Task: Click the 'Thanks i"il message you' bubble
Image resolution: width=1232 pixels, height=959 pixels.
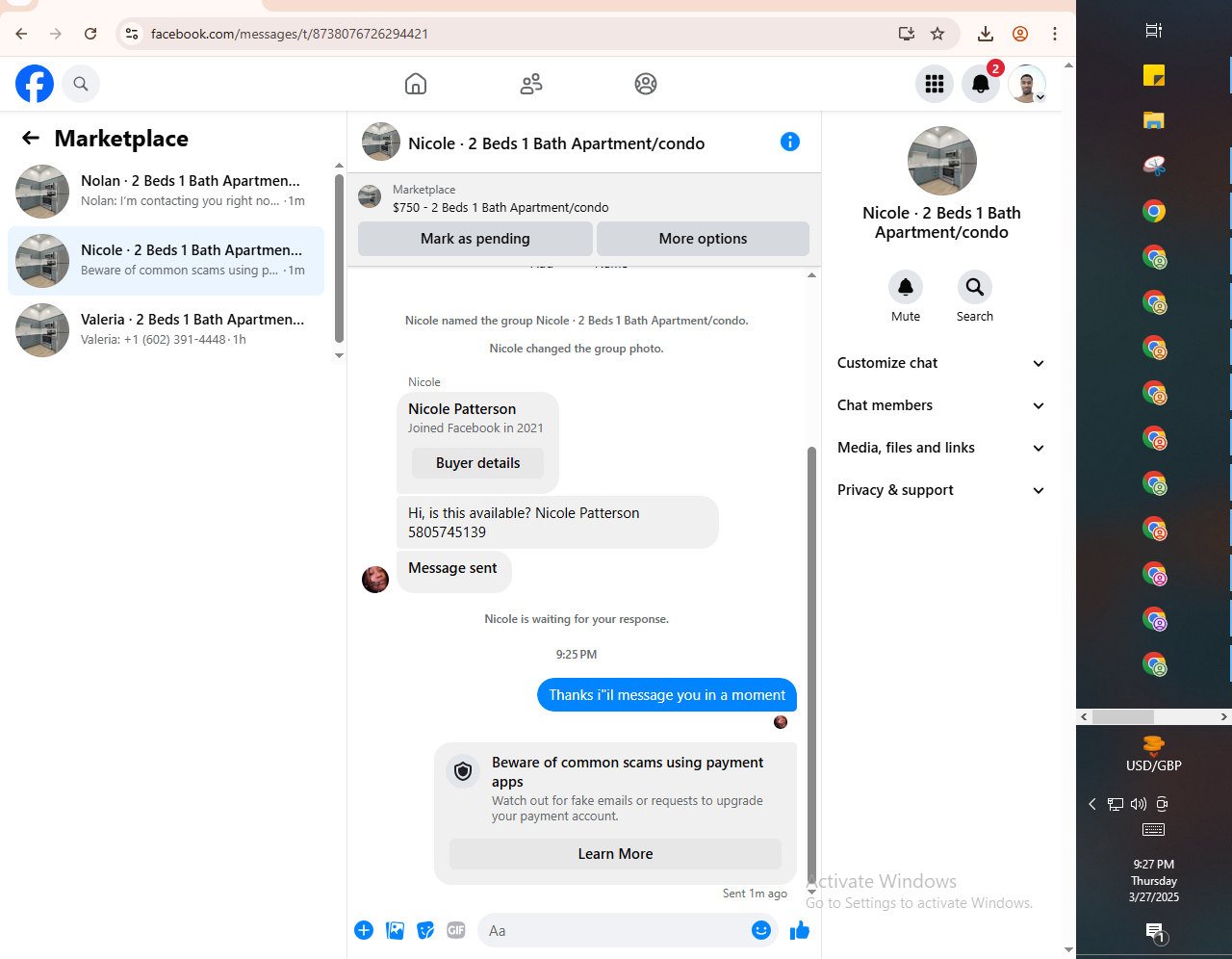Action: click(x=667, y=695)
